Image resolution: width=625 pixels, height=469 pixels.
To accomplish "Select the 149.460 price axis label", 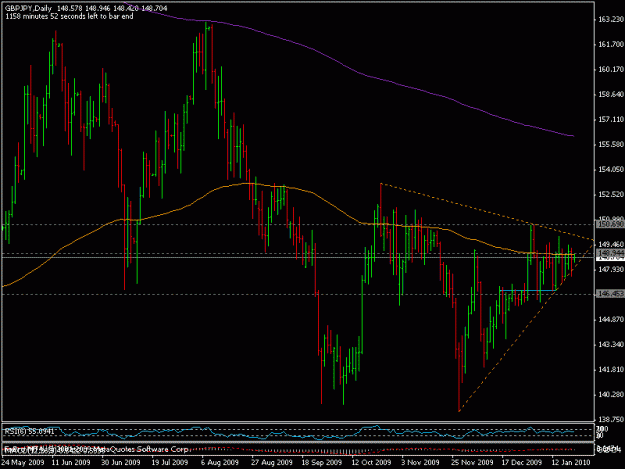I will pos(611,244).
